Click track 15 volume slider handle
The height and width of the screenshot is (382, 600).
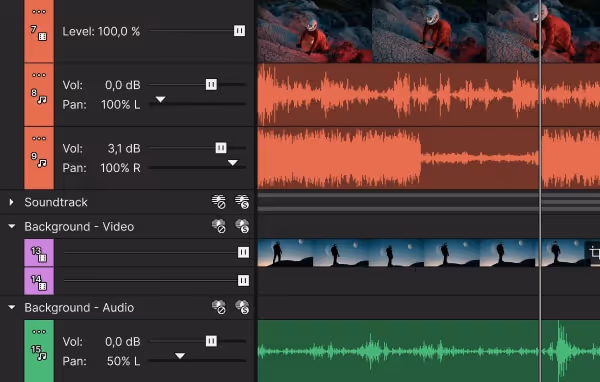click(x=211, y=341)
